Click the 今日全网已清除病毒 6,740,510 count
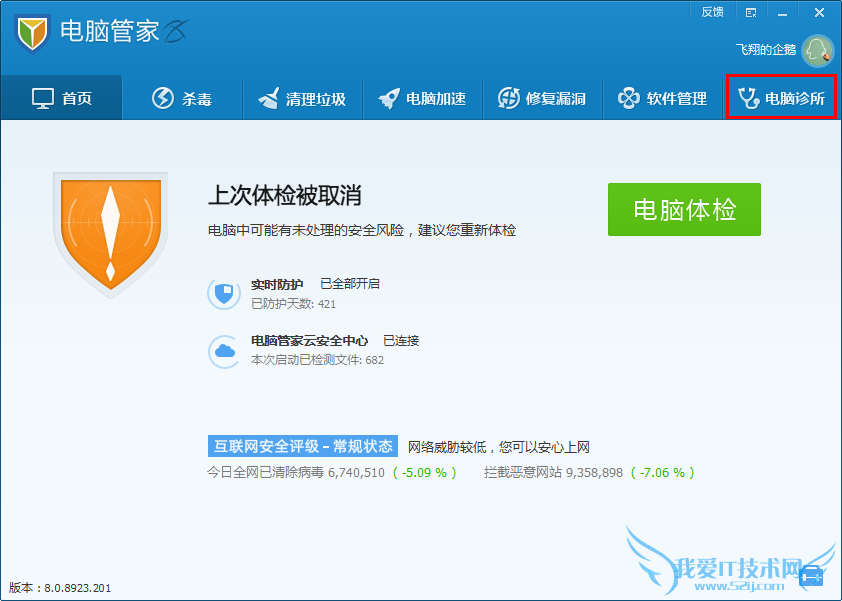Screen dimensions: 842x601 coord(296,473)
